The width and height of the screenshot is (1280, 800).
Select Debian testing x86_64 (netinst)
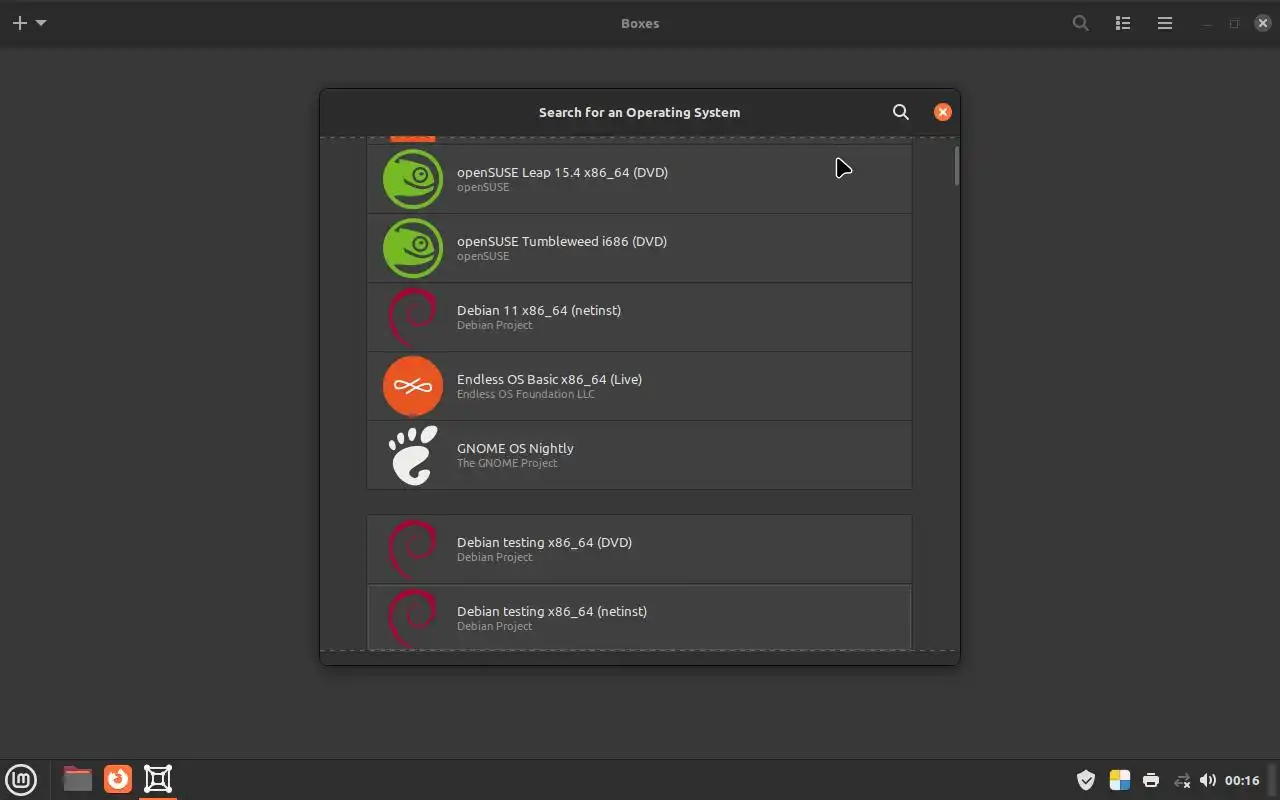(x=639, y=617)
